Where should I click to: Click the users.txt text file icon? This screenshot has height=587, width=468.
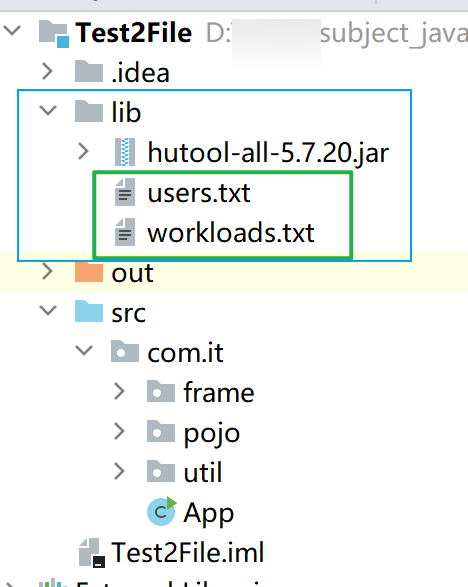(125, 192)
